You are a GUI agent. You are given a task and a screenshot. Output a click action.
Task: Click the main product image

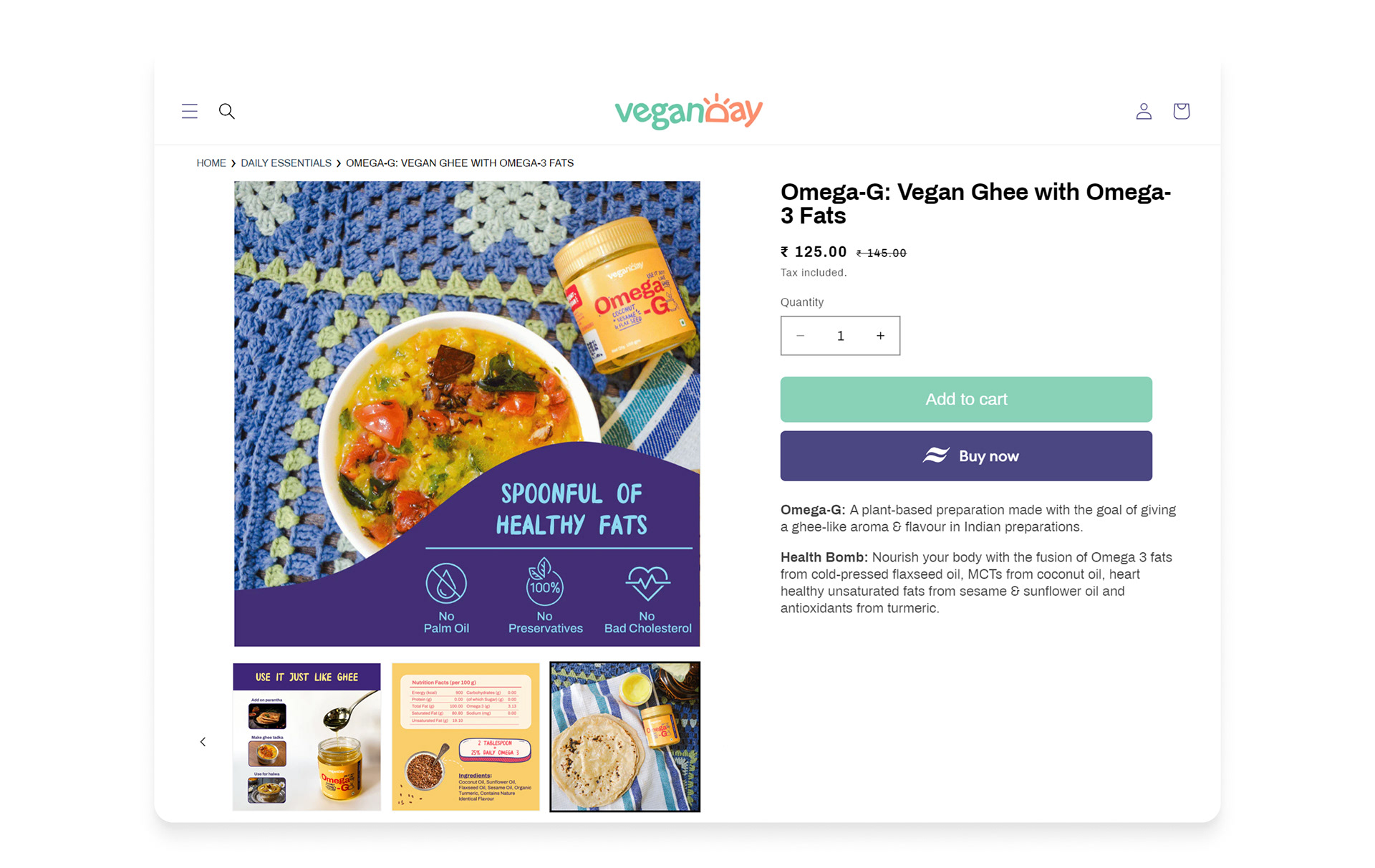(x=467, y=413)
